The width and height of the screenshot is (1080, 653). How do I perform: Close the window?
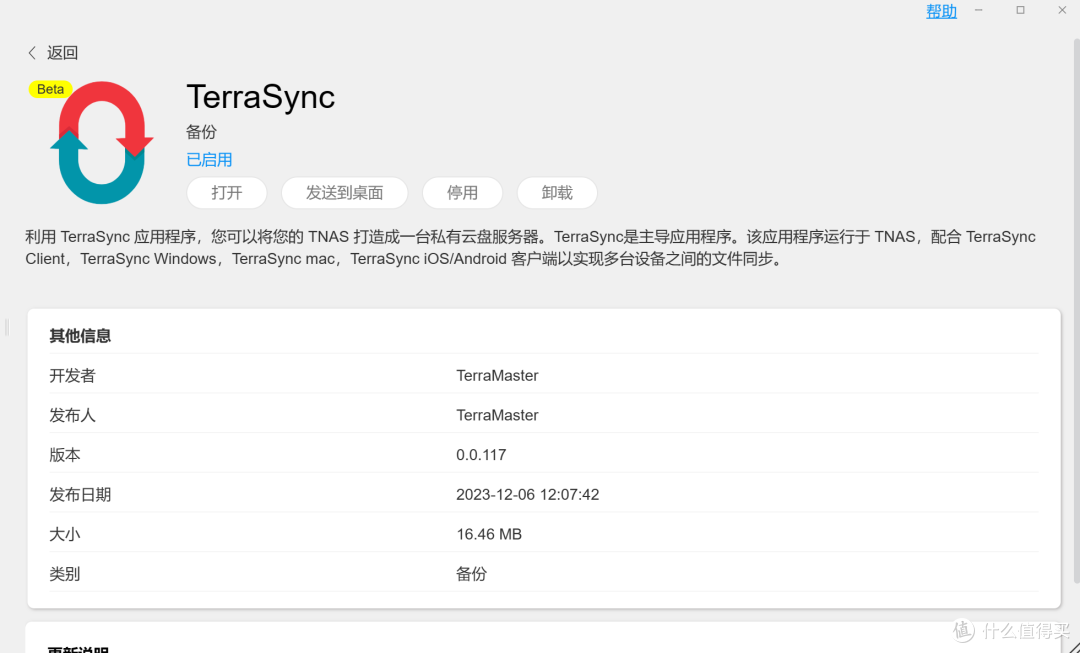pos(1062,10)
